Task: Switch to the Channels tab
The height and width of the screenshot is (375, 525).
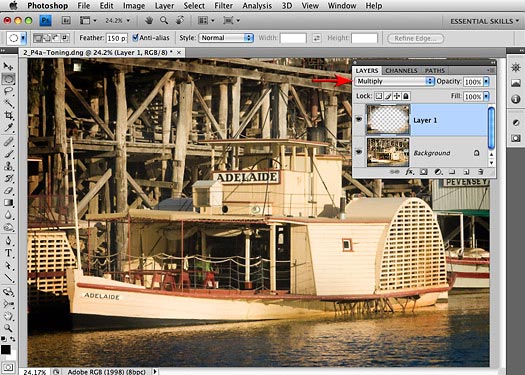Action: (401, 71)
